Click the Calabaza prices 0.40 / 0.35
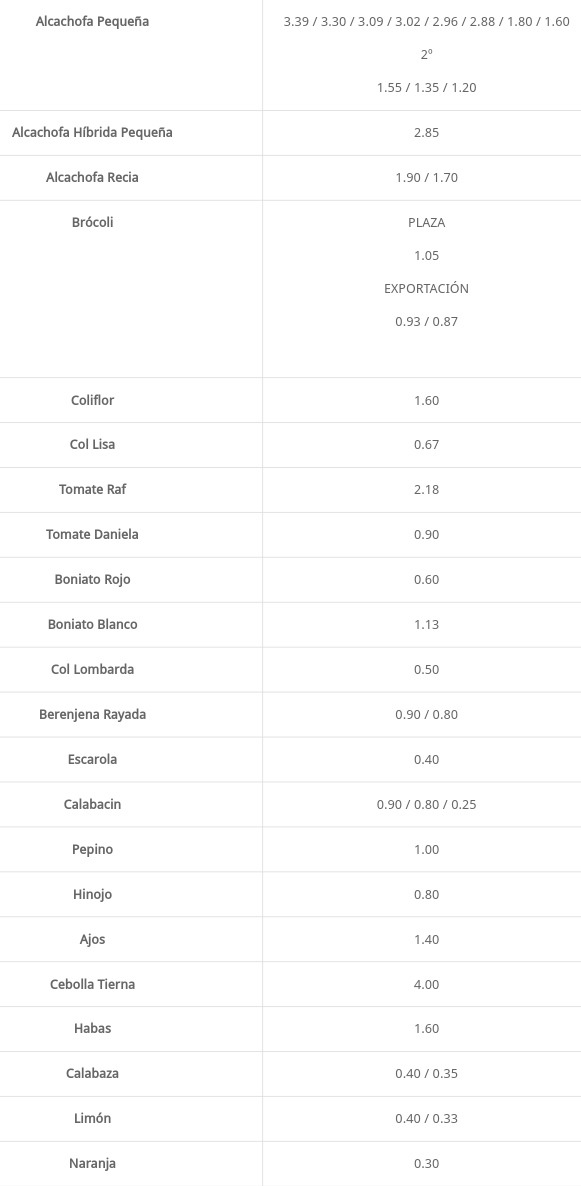Image resolution: width=581 pixels, height=1186 pixels. (x=427, y=1073)
